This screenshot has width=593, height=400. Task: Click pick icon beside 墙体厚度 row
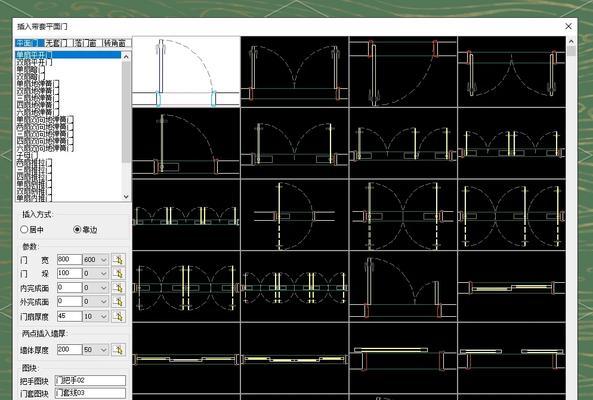[118, 350]
